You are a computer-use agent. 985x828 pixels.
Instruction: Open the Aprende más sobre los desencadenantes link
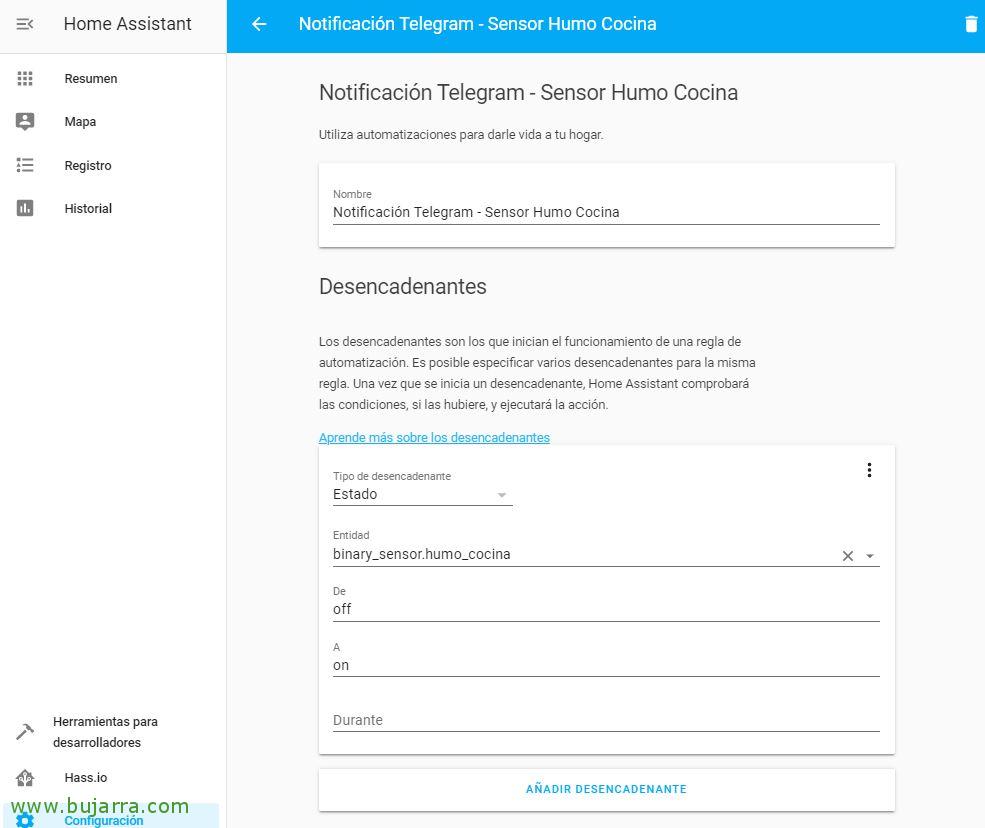coord(434,437)
